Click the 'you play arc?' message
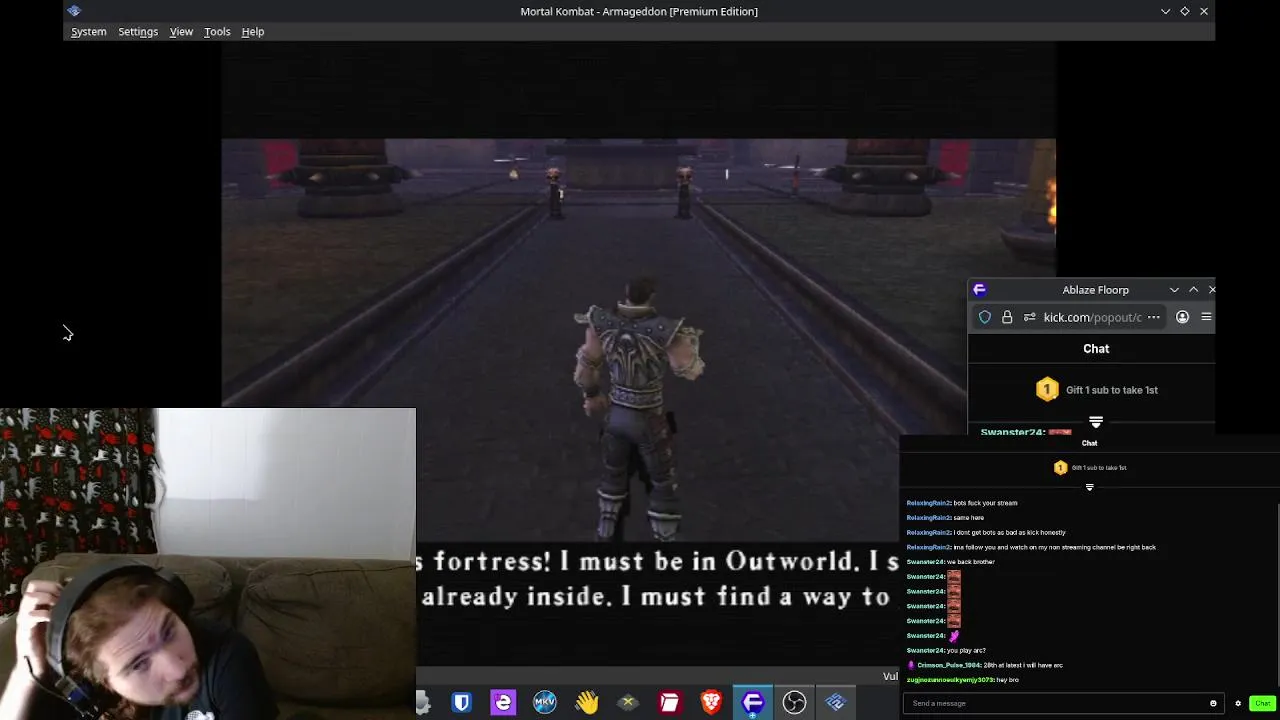 (966, 651)
